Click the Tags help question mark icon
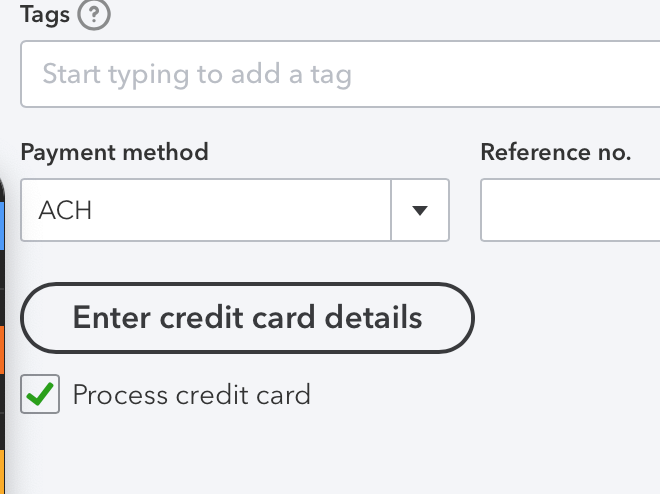 [x=92, y=15]
